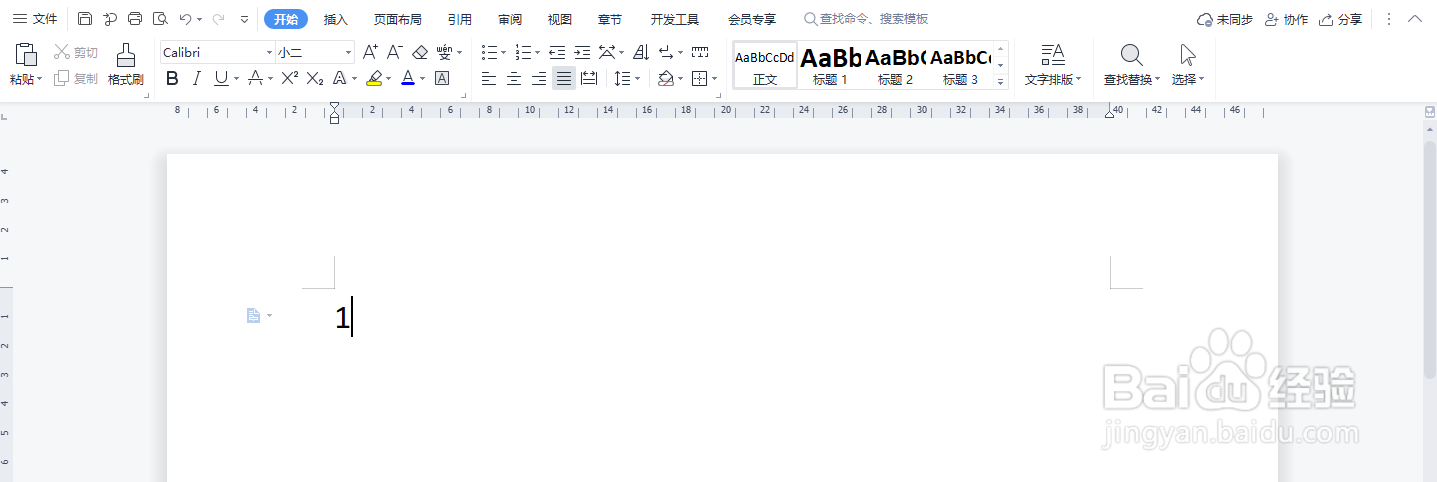This screenshot has height=482, width=1437.
Task: Click the Superscript X² icon
Action: tap(289, 78)
